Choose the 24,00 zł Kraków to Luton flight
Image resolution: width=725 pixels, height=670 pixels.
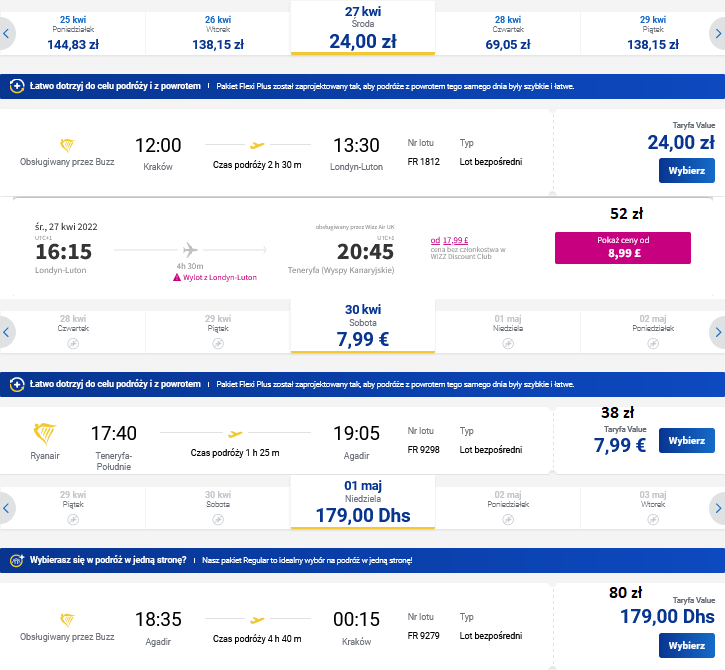tap(687, 171)
